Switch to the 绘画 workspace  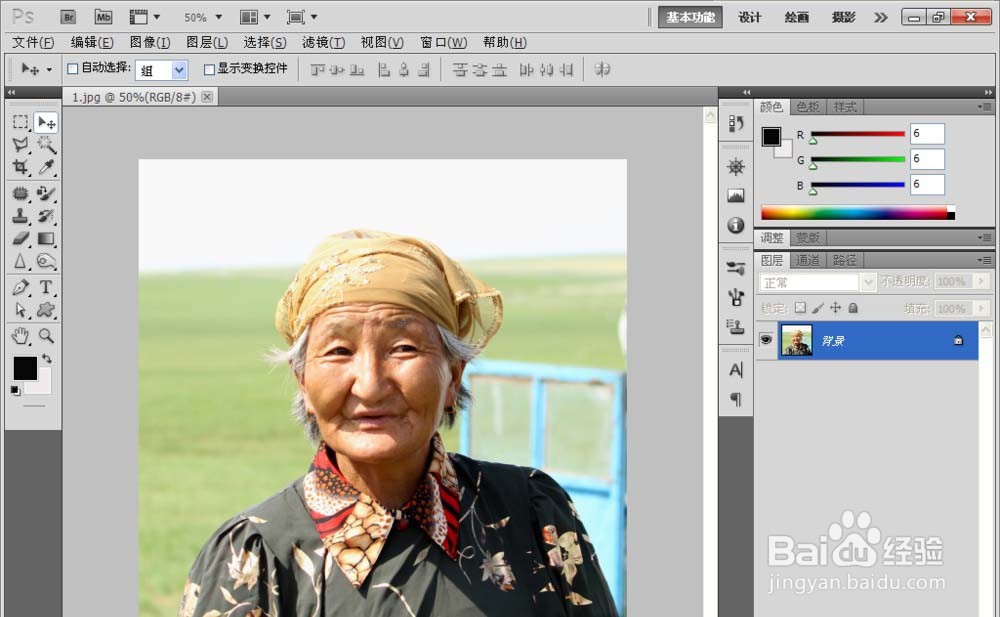[797, 17]
